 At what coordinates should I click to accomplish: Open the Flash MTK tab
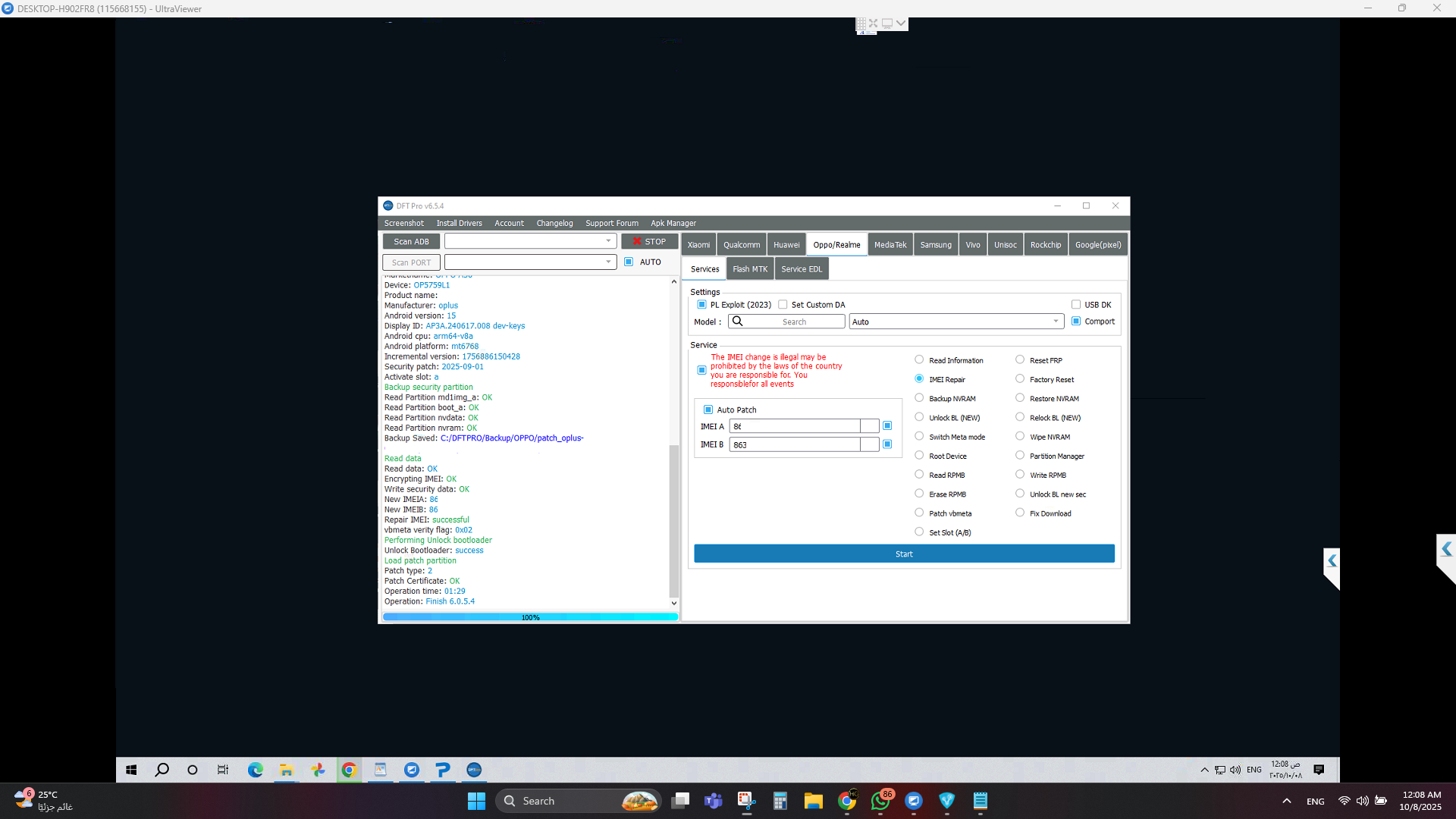pyautogui.click(x=750, y=269)
